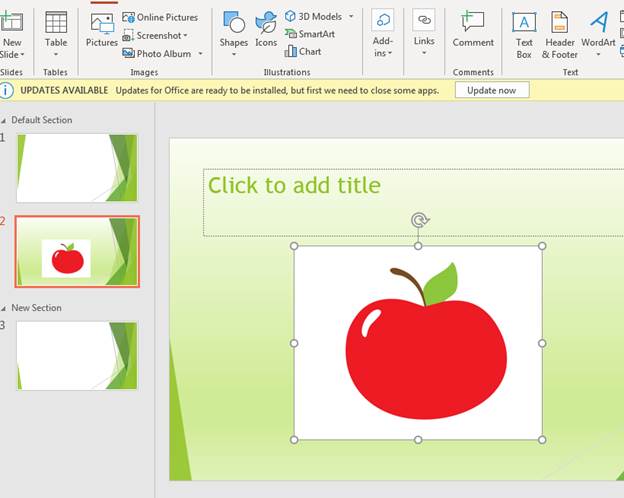
Task: Expand the Screenshot dropdown arrow
Action: (x=185, y=35)
